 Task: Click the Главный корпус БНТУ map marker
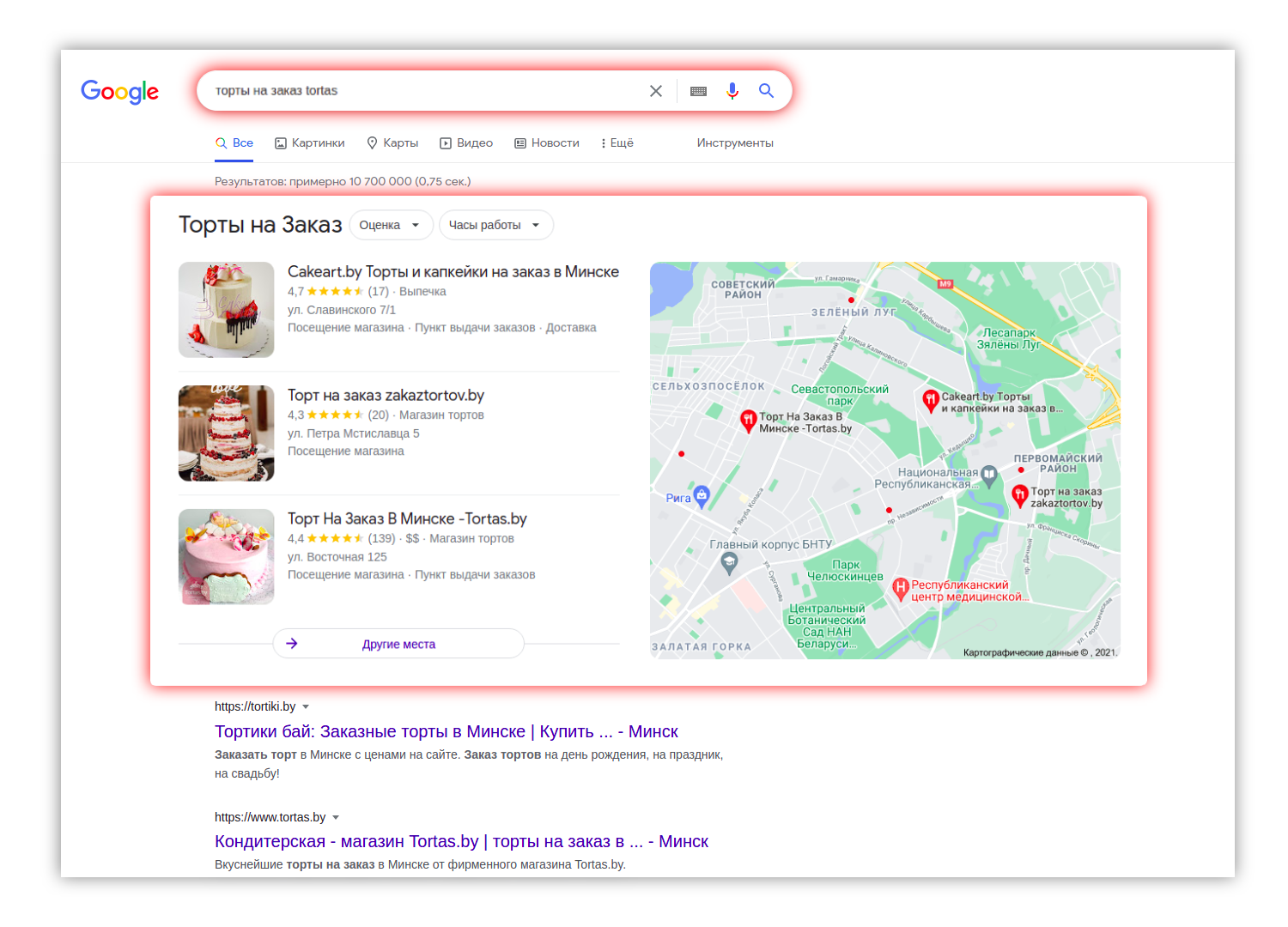(729, 563)
